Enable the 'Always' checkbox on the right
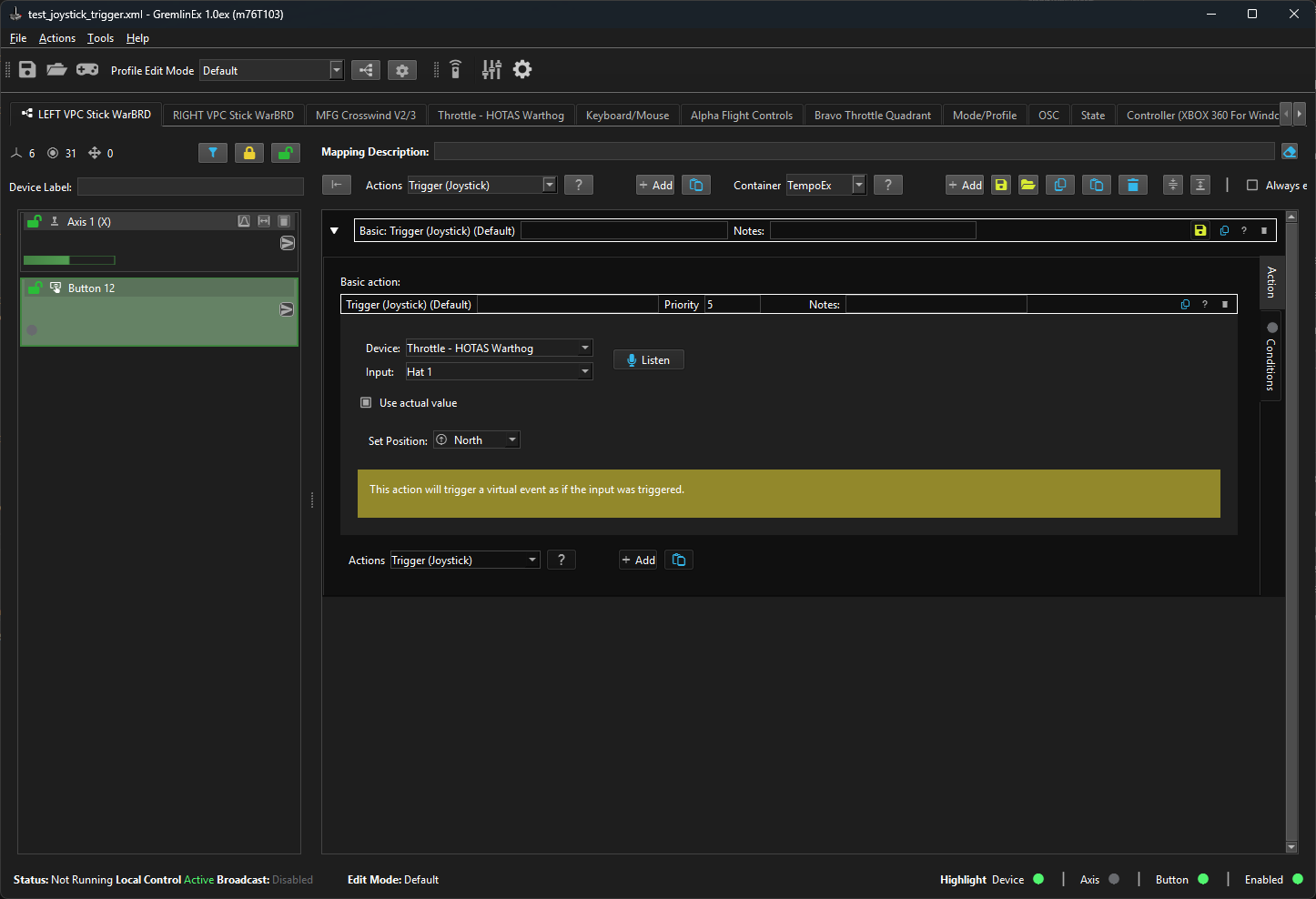 [1252, 186]
